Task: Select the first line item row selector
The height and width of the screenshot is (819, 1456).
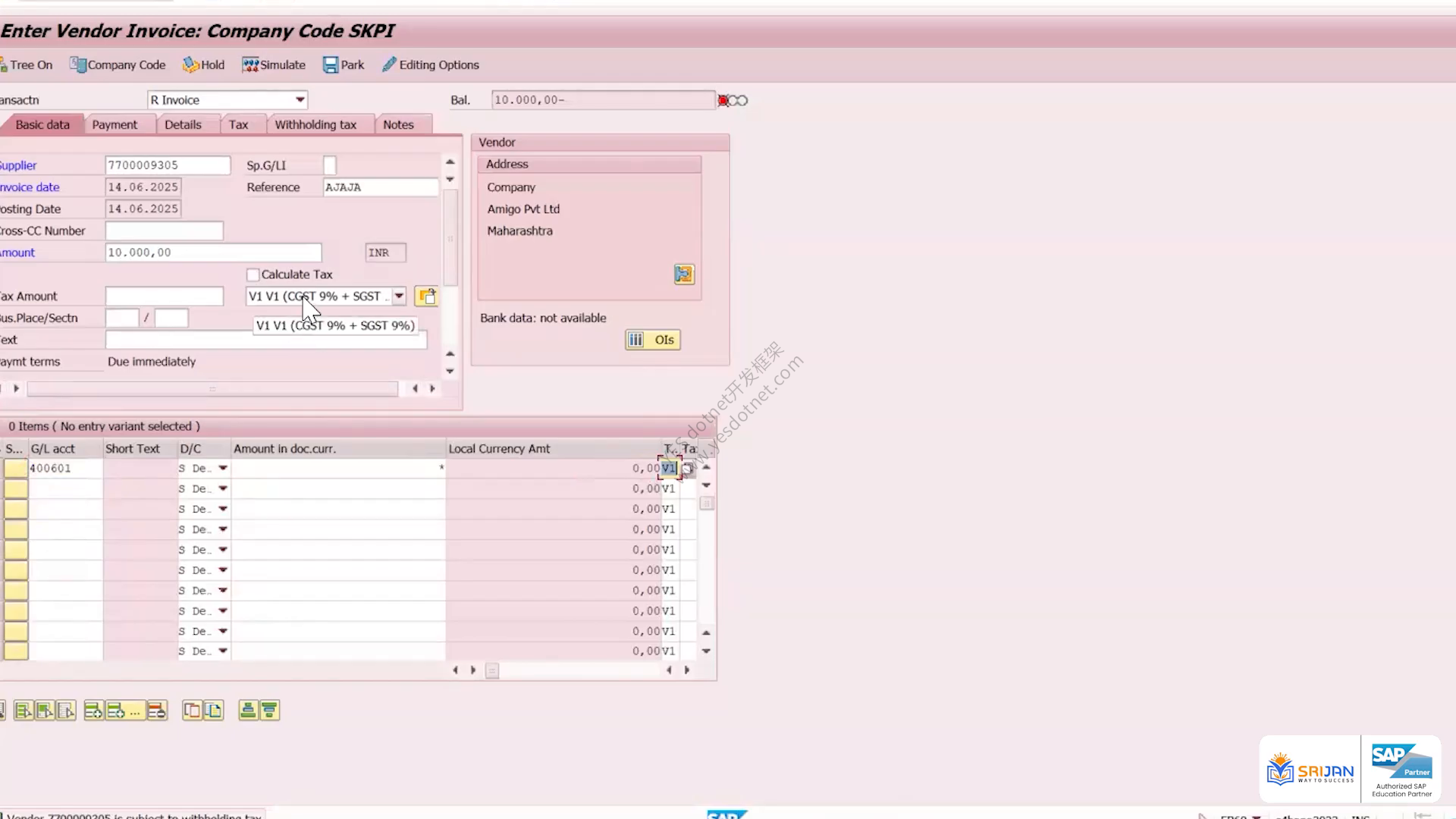Action: pyautogui.click(x=15, y=469)
